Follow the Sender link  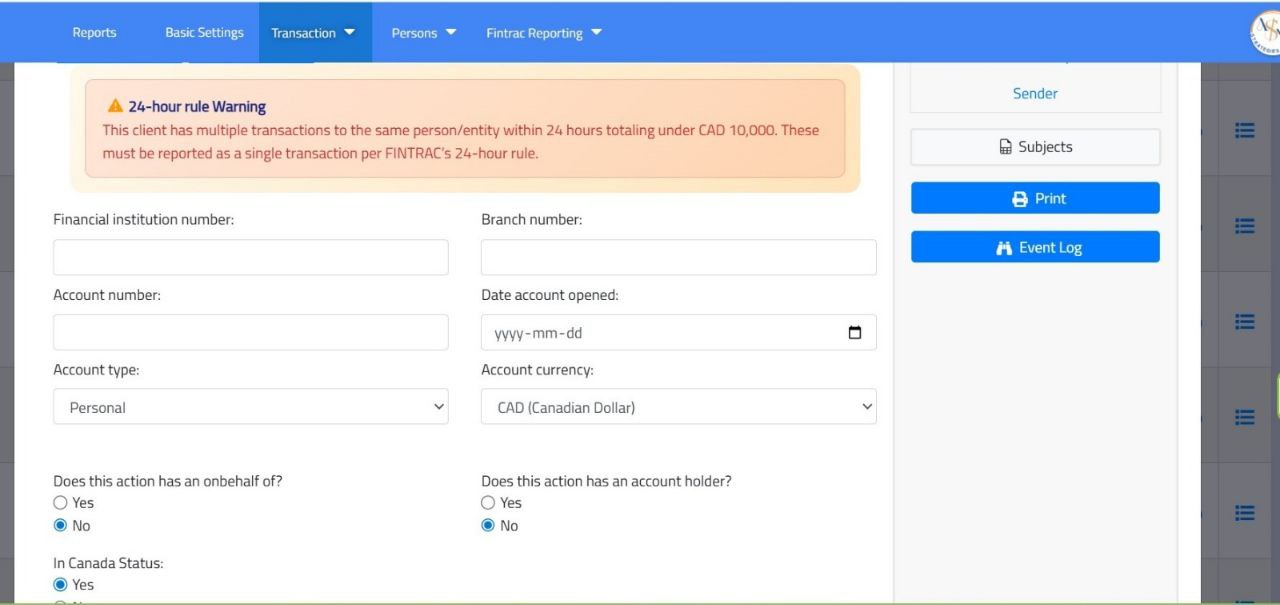click(1034, 93)
